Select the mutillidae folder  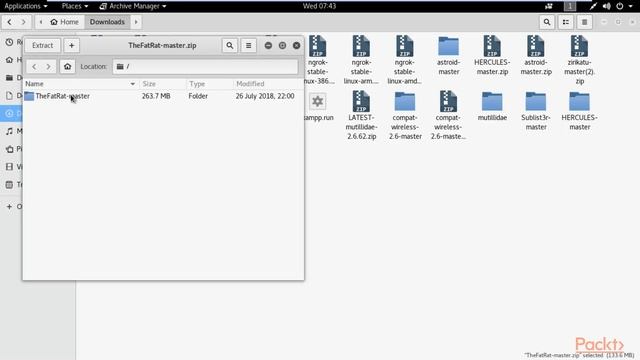[492, 106]
